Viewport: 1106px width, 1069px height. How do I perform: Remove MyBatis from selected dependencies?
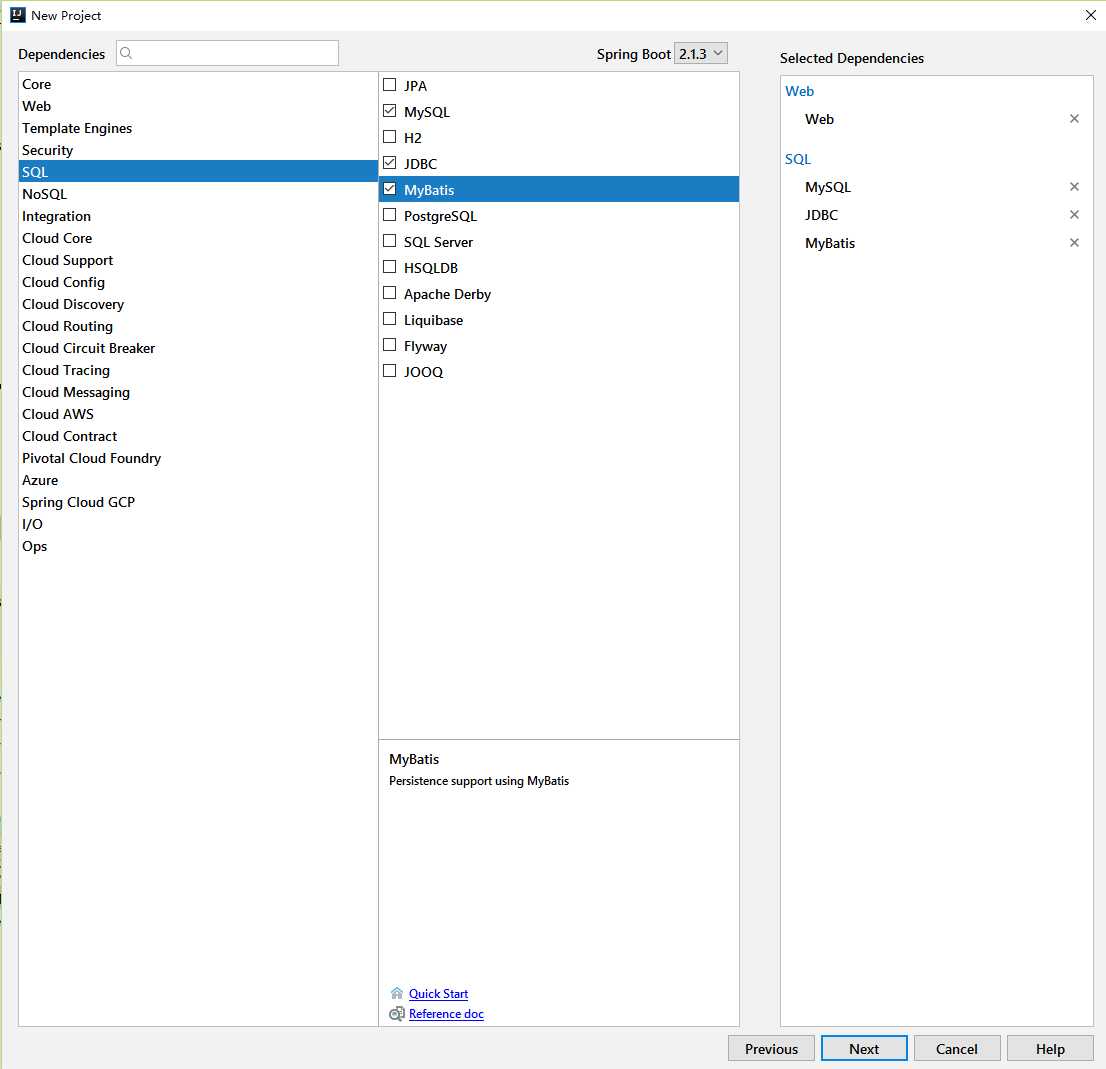click(1074, 243)
